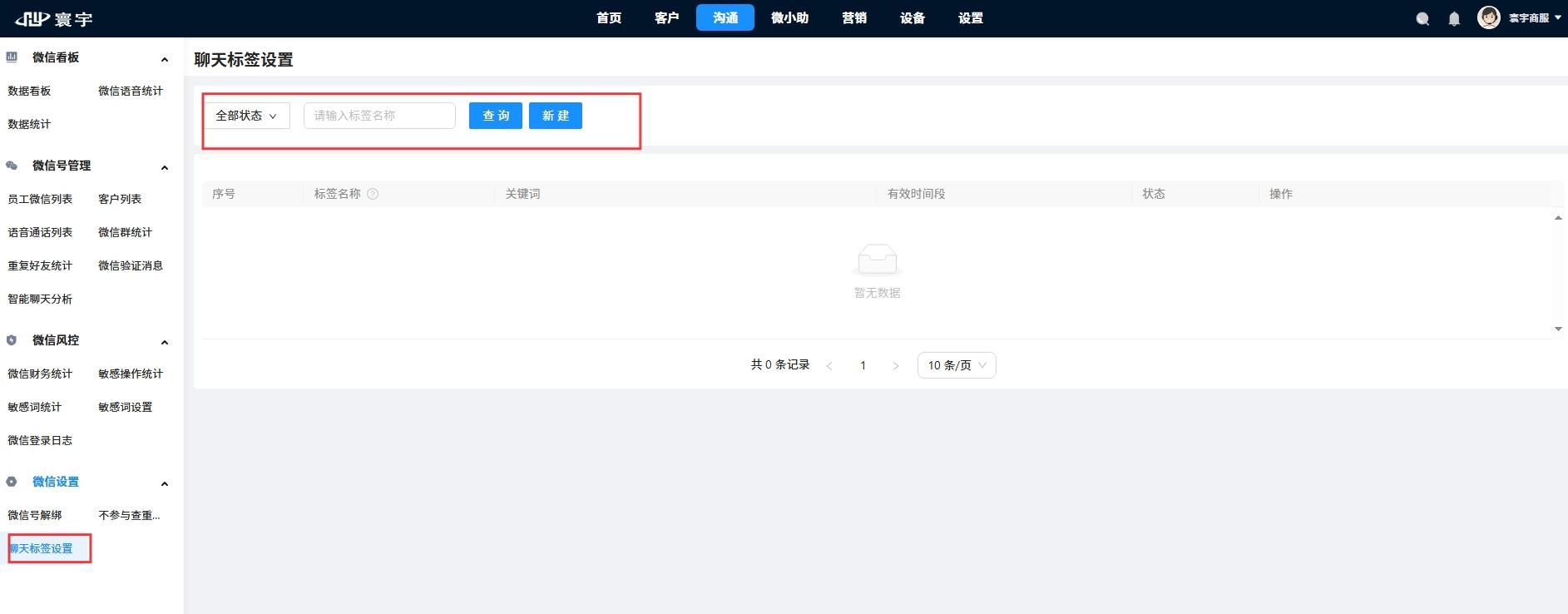The width and height of the screenshot is (1568, 614).
Task: Open the 寰宇商服 account dropdown
Action: click(x=1535, y=17)
